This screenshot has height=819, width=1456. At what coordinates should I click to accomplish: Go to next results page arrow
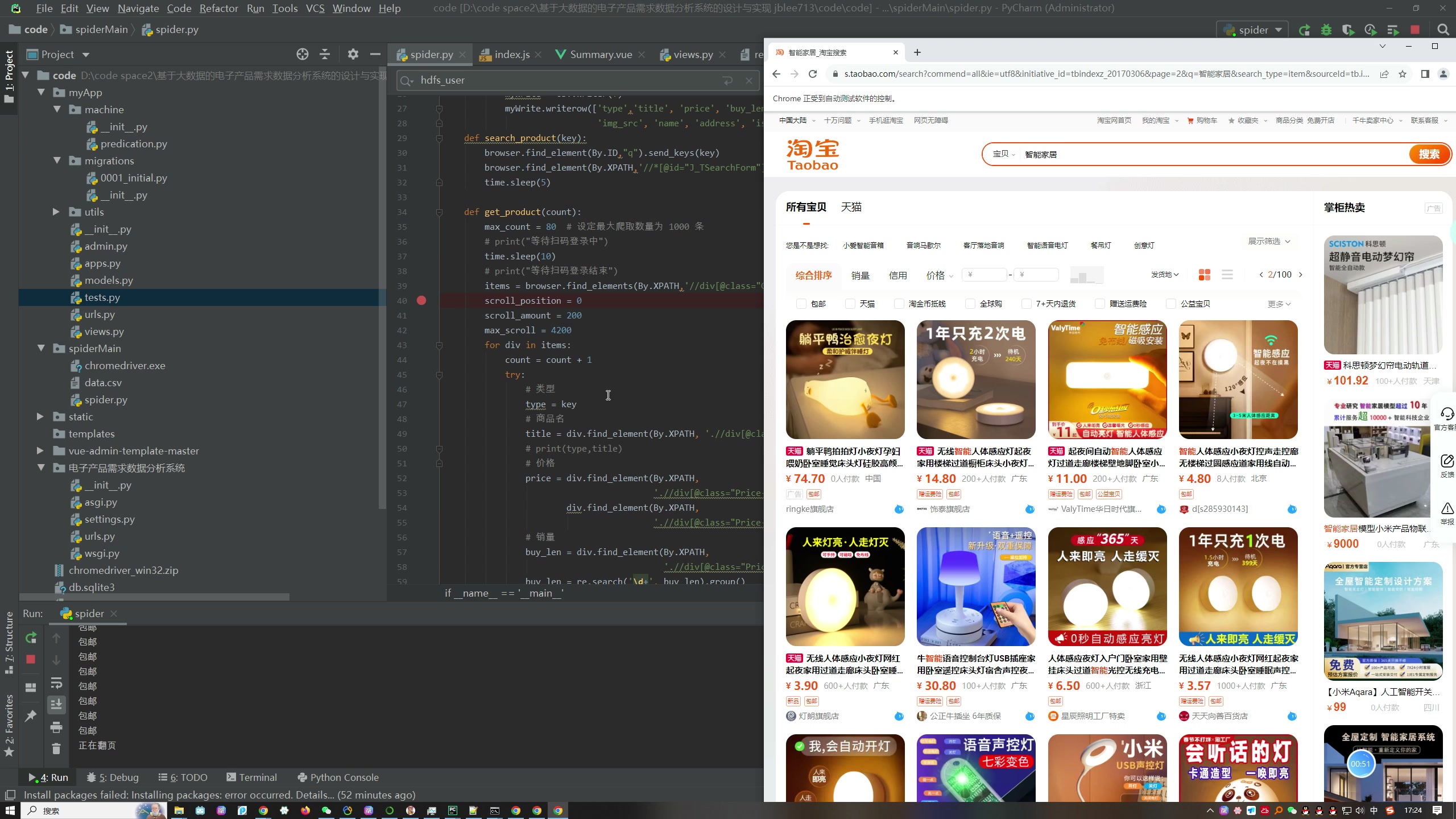1301,275
